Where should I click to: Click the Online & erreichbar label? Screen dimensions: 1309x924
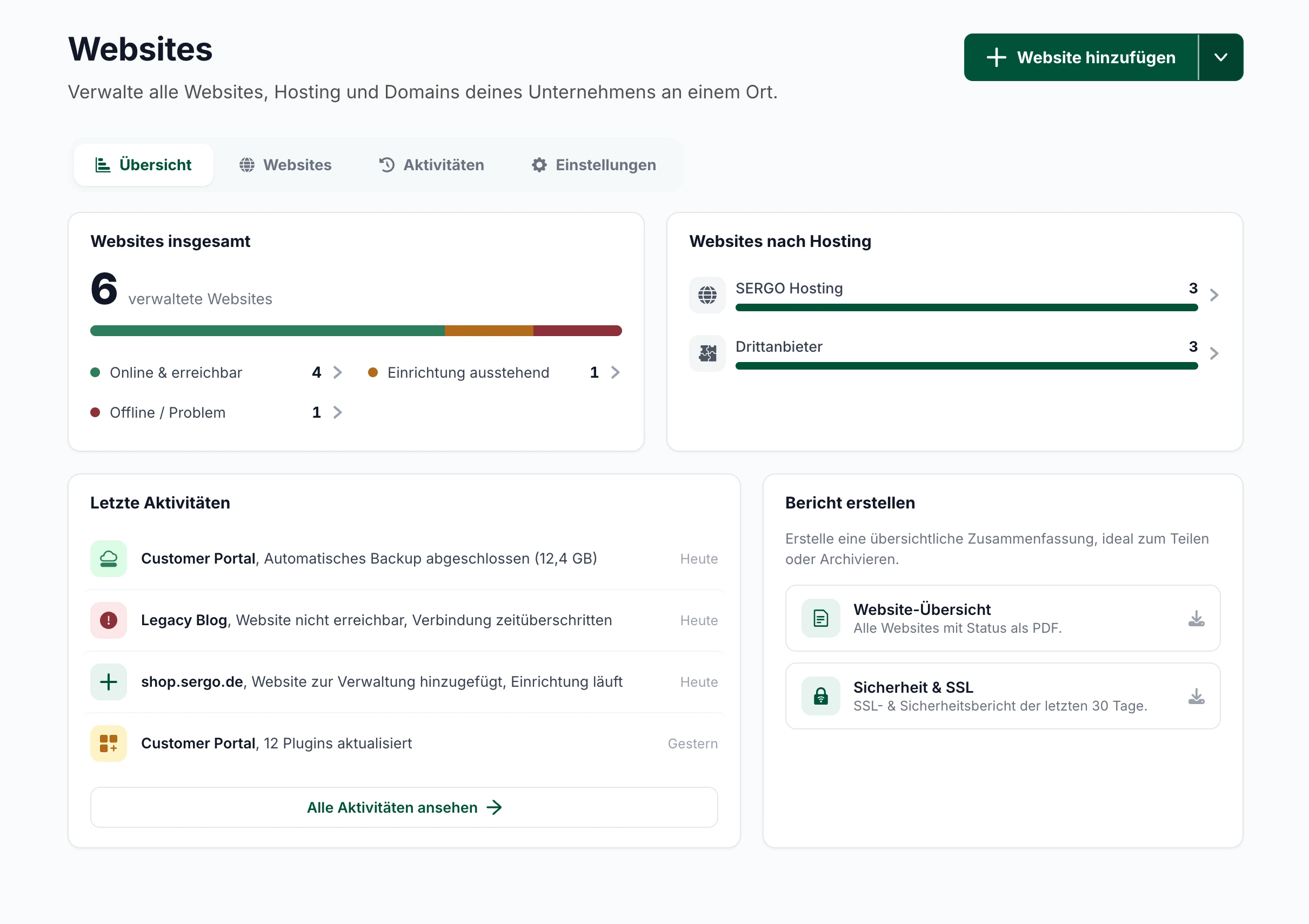[176, 373]
